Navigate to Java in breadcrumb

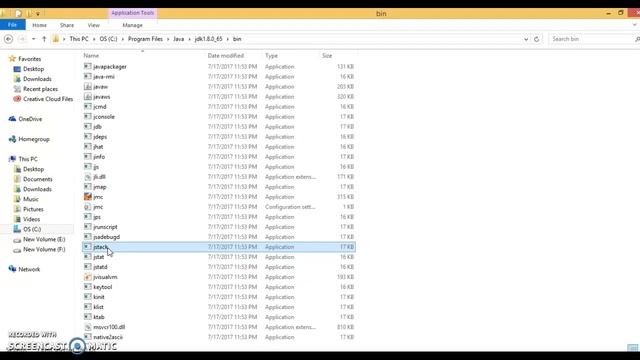click(x=178, y=39)
